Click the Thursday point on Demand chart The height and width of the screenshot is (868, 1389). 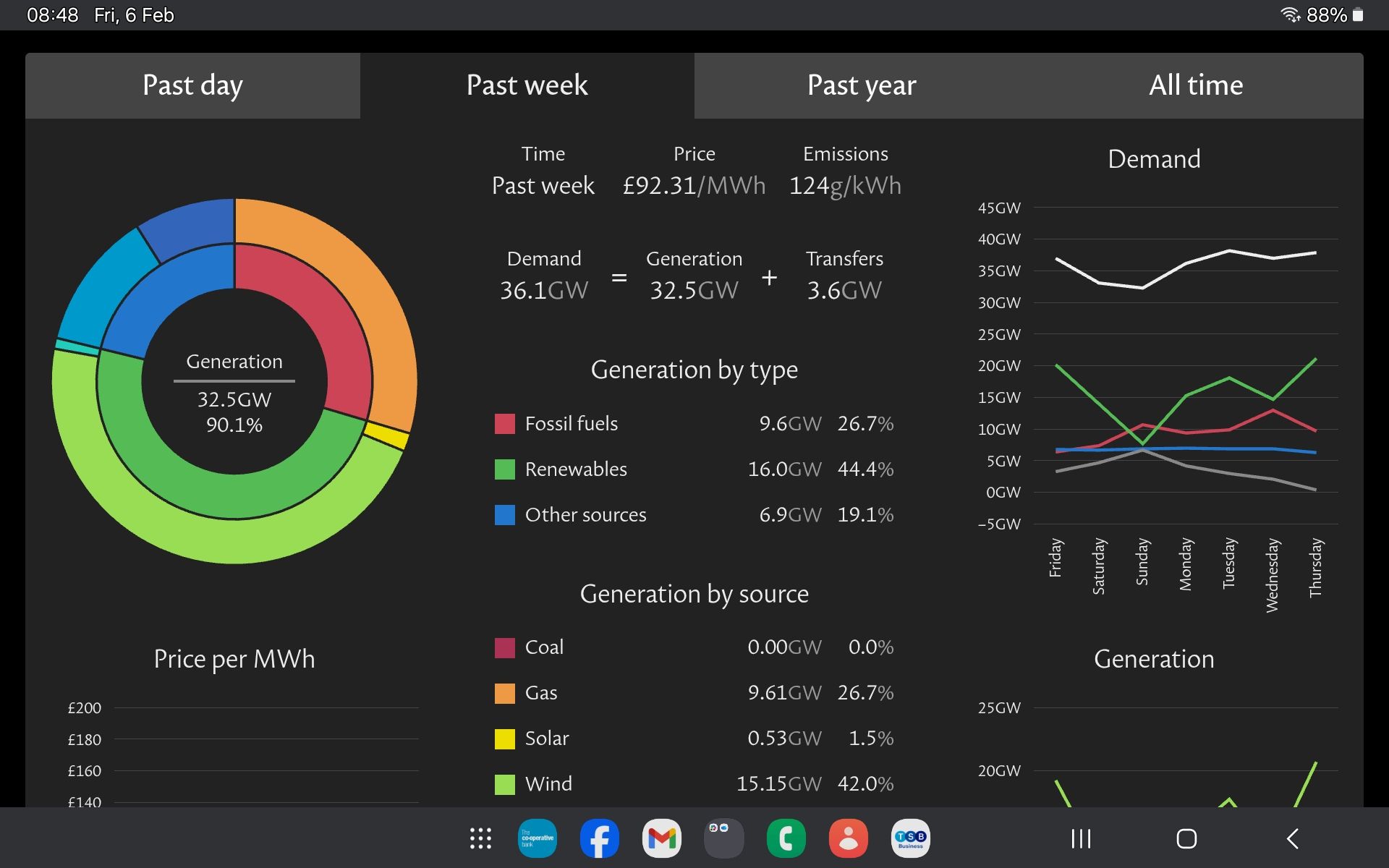point(1315,253)
